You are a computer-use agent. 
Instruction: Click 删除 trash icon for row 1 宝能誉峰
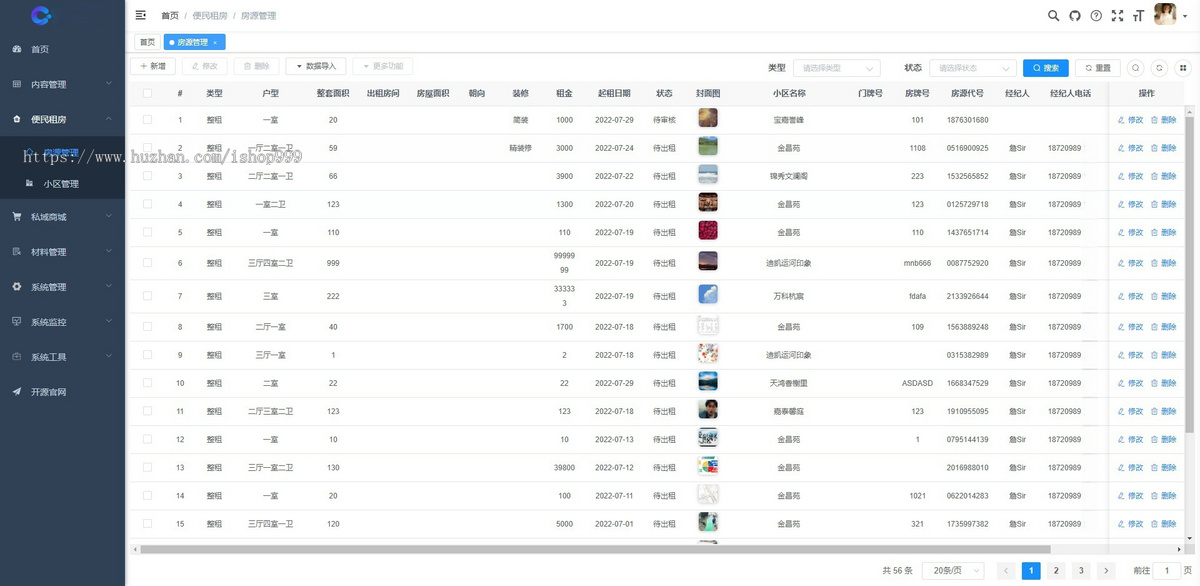1164,120
